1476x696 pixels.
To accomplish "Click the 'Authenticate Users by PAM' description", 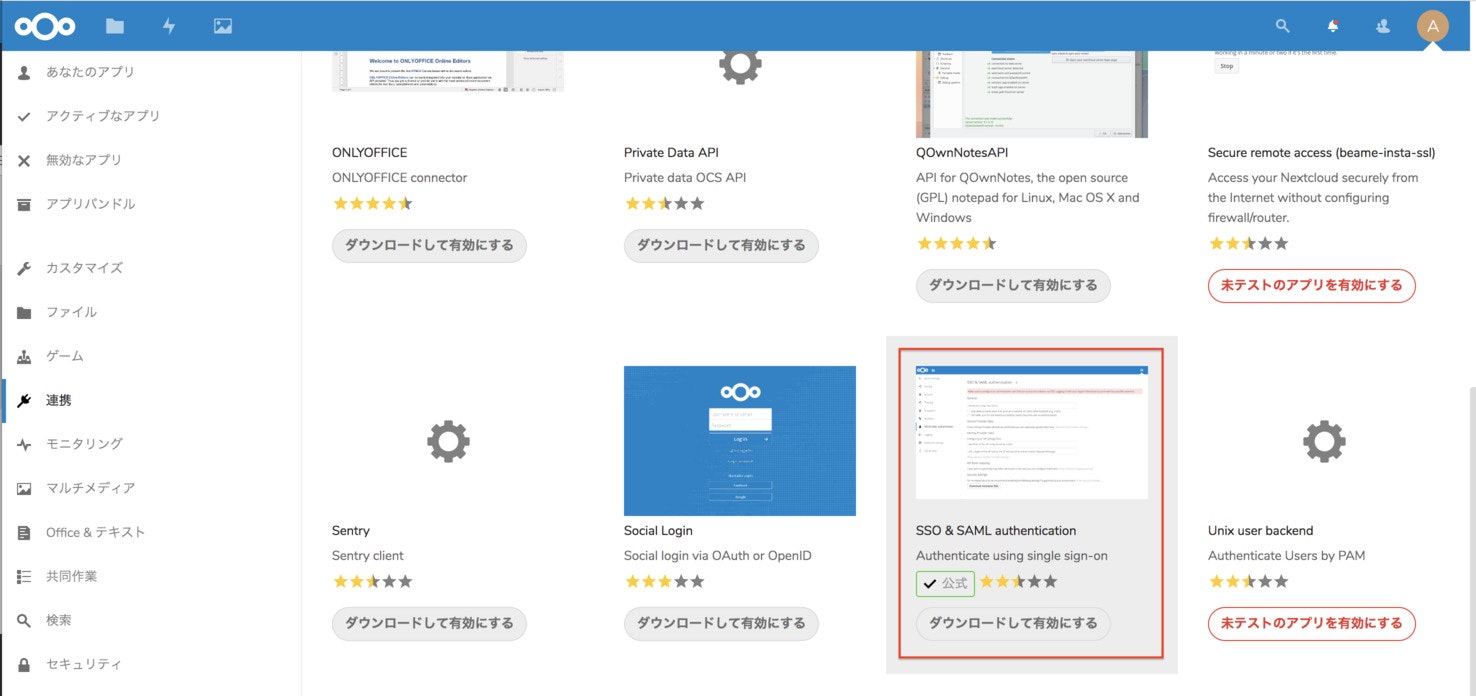I will pyautogui.click(x=1286, y=556).
